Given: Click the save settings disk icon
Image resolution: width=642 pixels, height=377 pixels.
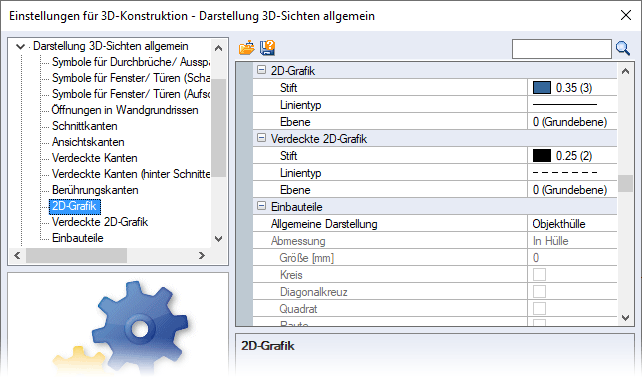Looking at the screenshot, I should [267, 48].
